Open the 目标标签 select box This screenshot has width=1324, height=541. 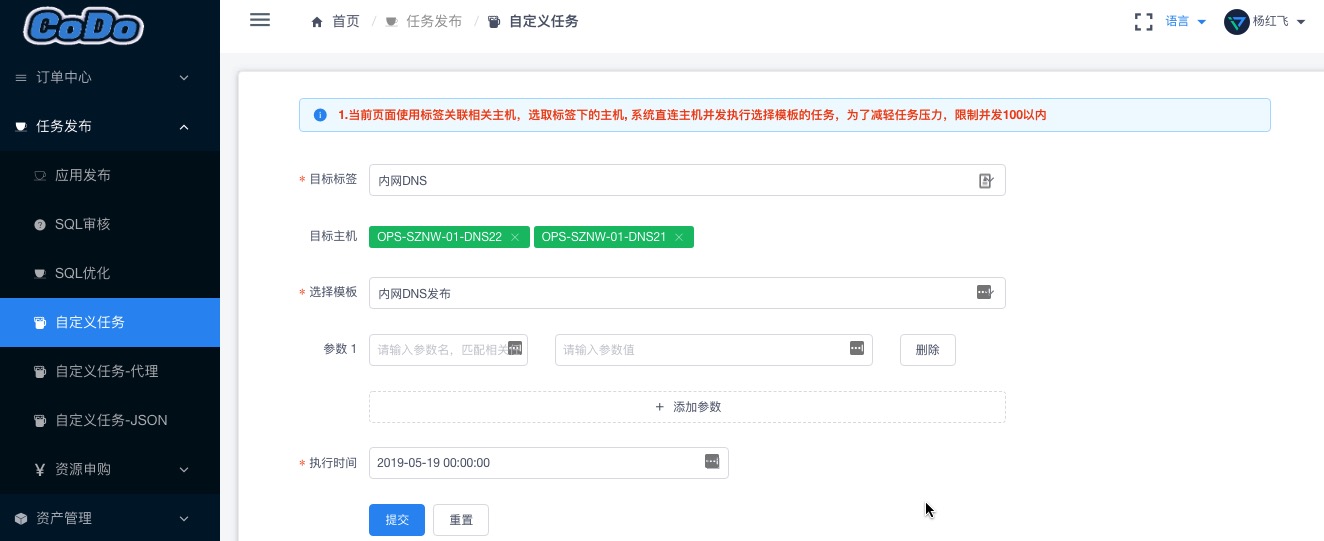click(x=687, y=180)
